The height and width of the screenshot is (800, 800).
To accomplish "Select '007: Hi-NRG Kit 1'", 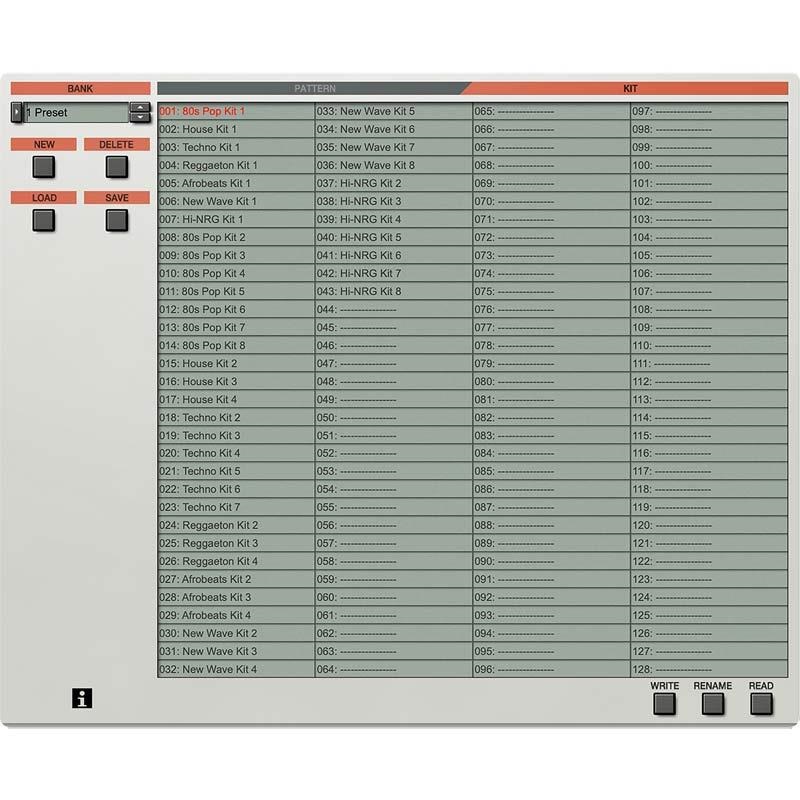I will click(x=236, y=219).
